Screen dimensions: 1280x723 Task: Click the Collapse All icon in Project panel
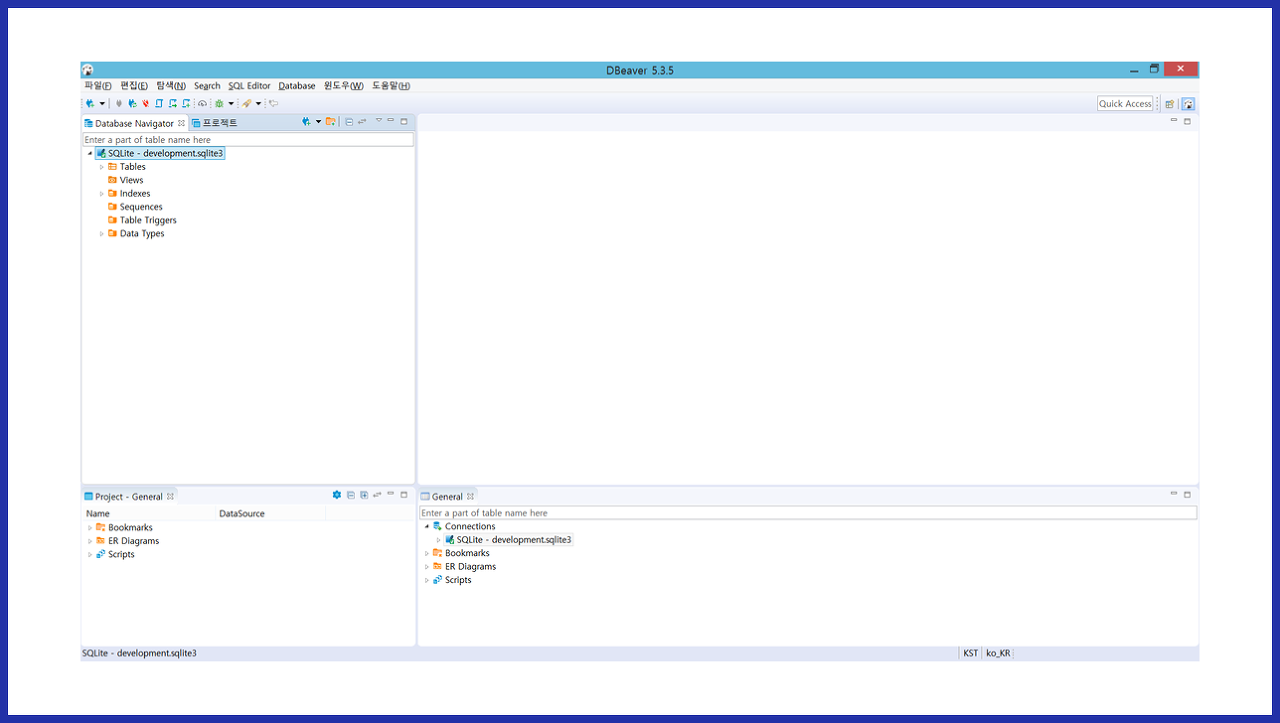(351, 495)
